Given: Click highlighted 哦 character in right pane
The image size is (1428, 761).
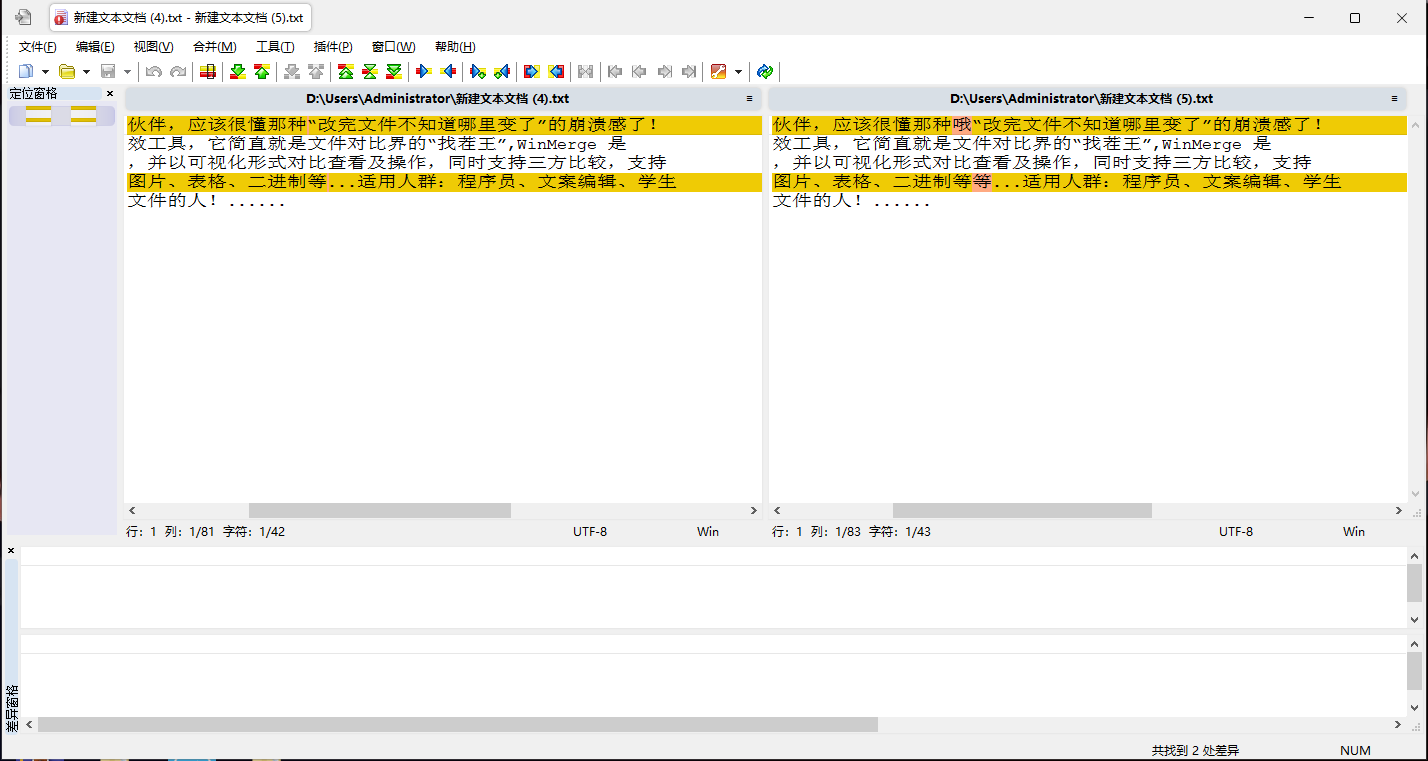Looking at the screenshot, I should click(x=962, y=125).
